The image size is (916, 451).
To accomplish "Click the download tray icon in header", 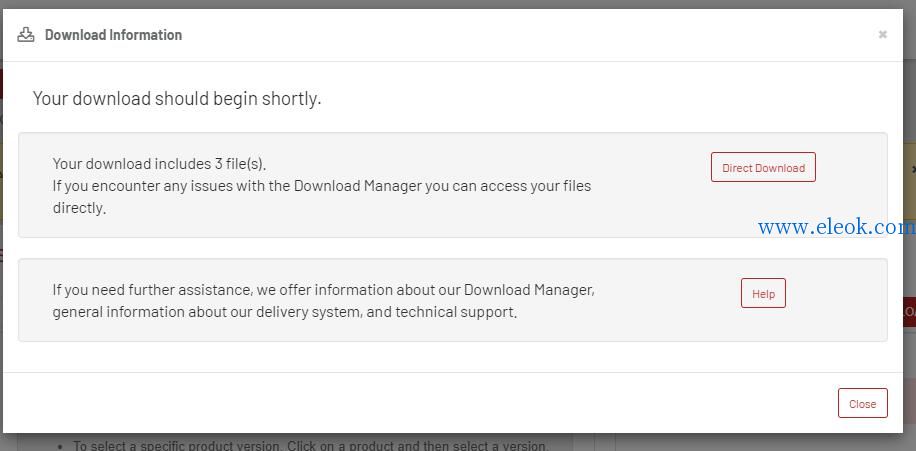I will [x=26, y=35].
